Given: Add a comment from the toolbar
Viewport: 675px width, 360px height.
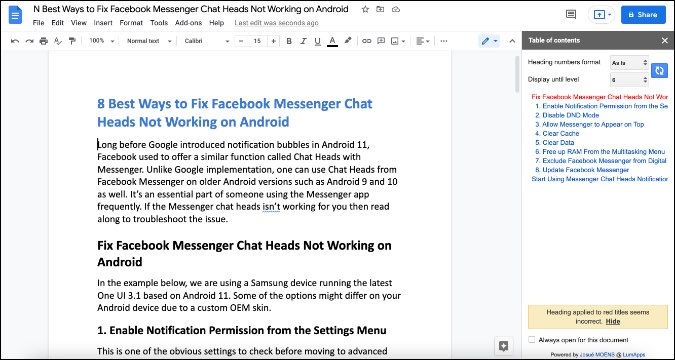Looking at the screenshot, I should (381, 41).
